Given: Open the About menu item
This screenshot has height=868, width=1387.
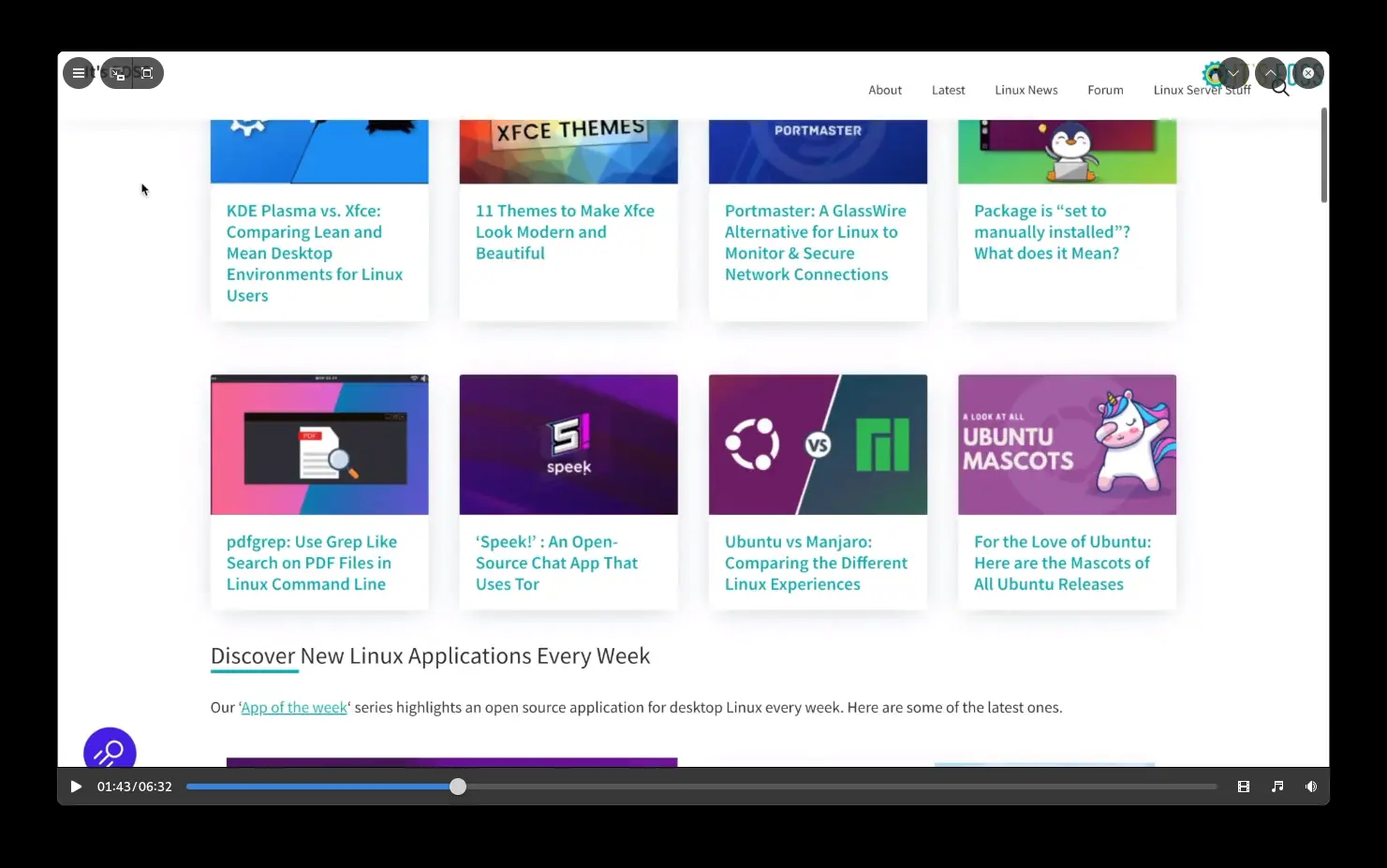Looking at the screenshot, I should (885, 90).
